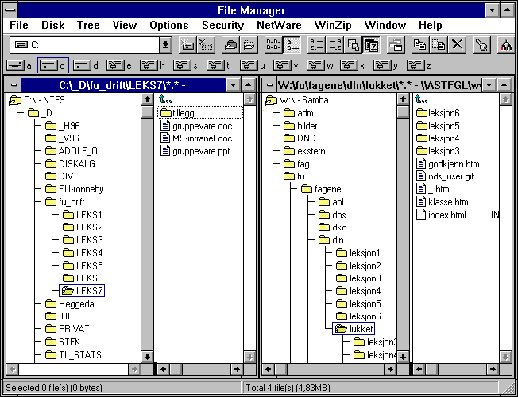Toggle the All File Details view button
Image resolution: width=518 pixels, height=397 pixels.
(292, 45)
